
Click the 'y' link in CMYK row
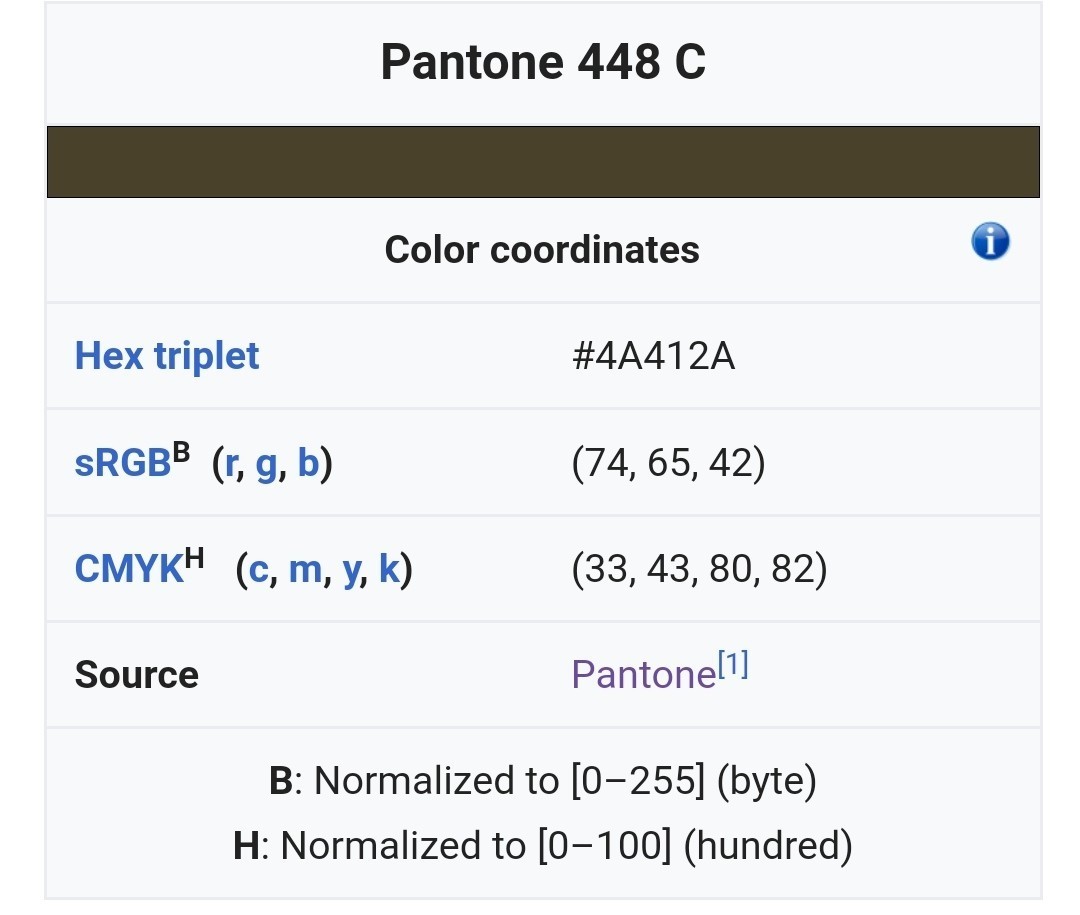tap(351, 572)
